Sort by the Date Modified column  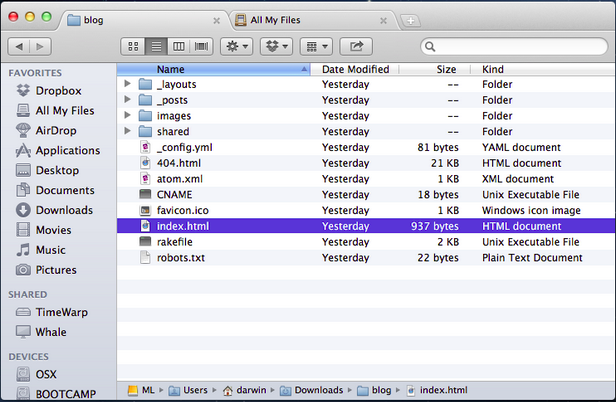tap(355, 69)
